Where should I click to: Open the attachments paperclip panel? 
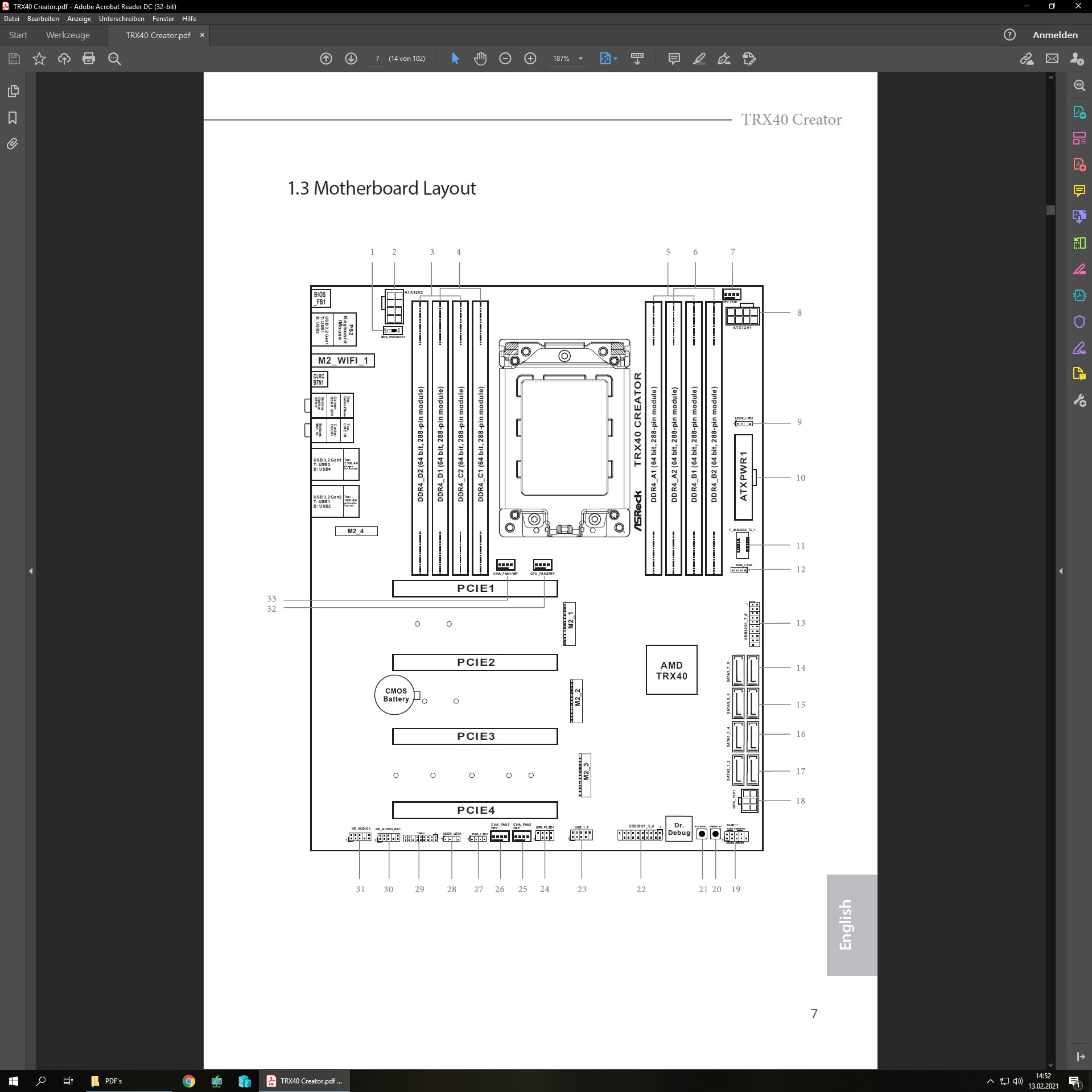coord(13,144)
